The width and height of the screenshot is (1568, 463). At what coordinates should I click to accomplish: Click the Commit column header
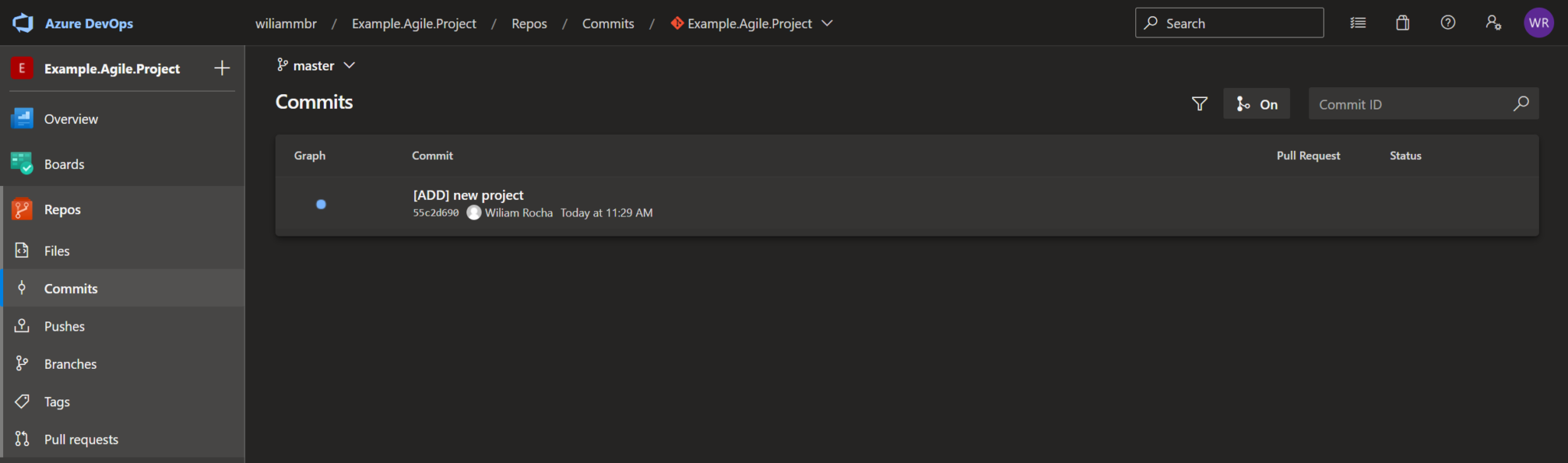point(433,155)
